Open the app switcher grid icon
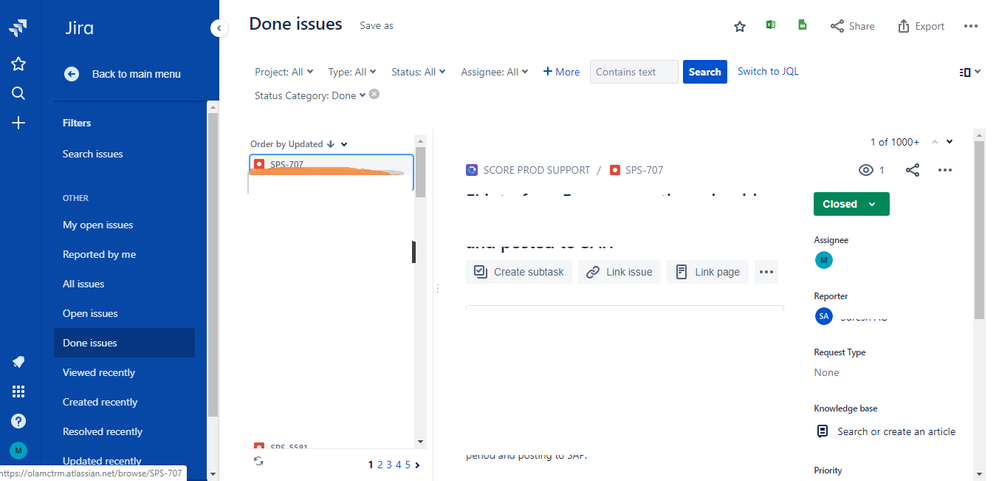The image size is (999, 481). pyautogui.click(x=18, y=391)
